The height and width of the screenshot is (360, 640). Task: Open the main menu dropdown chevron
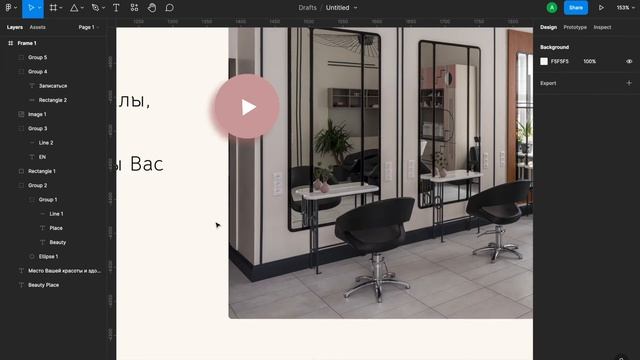pyautogui.click(x=16, y=8)
